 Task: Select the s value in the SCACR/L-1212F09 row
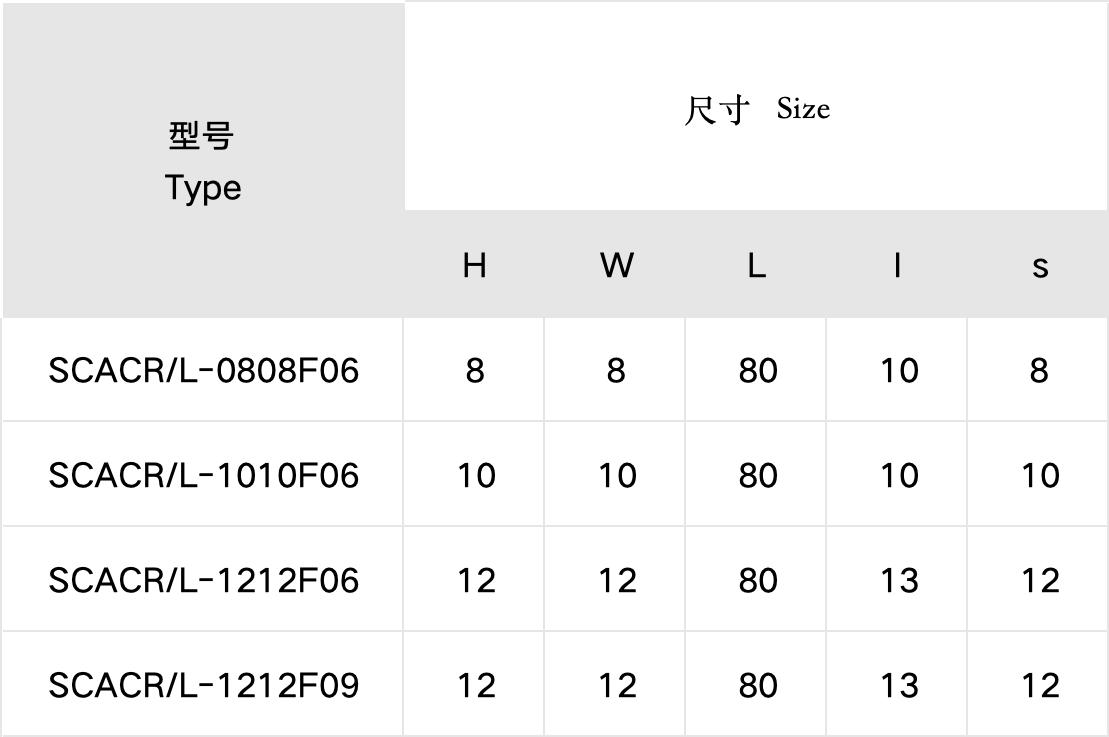coord(1040,685)
